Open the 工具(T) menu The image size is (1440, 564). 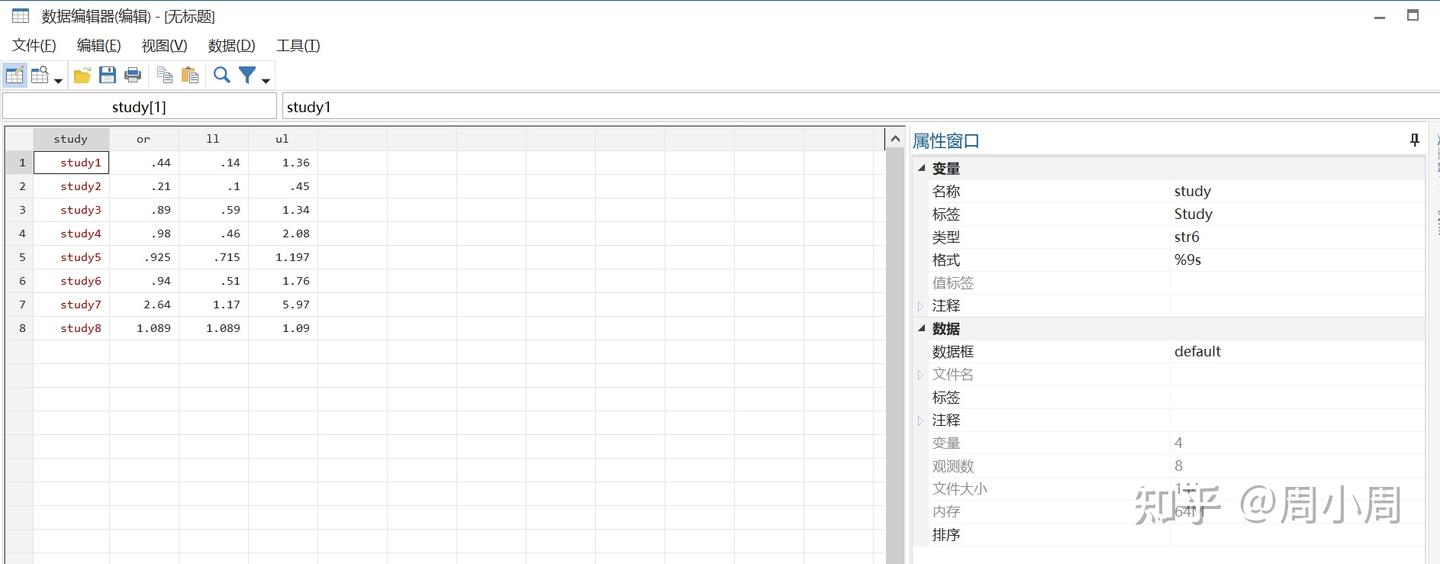tap(298, 45)
